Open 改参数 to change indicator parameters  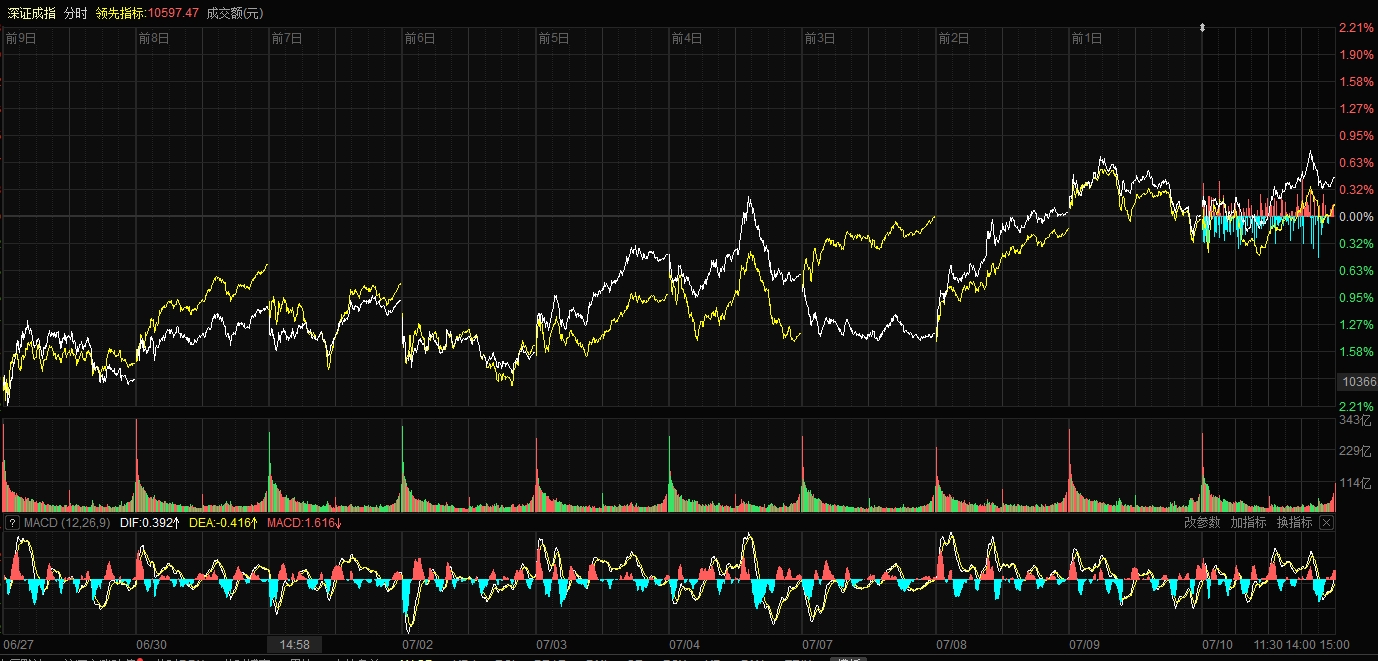pyautogui.click(x=1202, y=522)
